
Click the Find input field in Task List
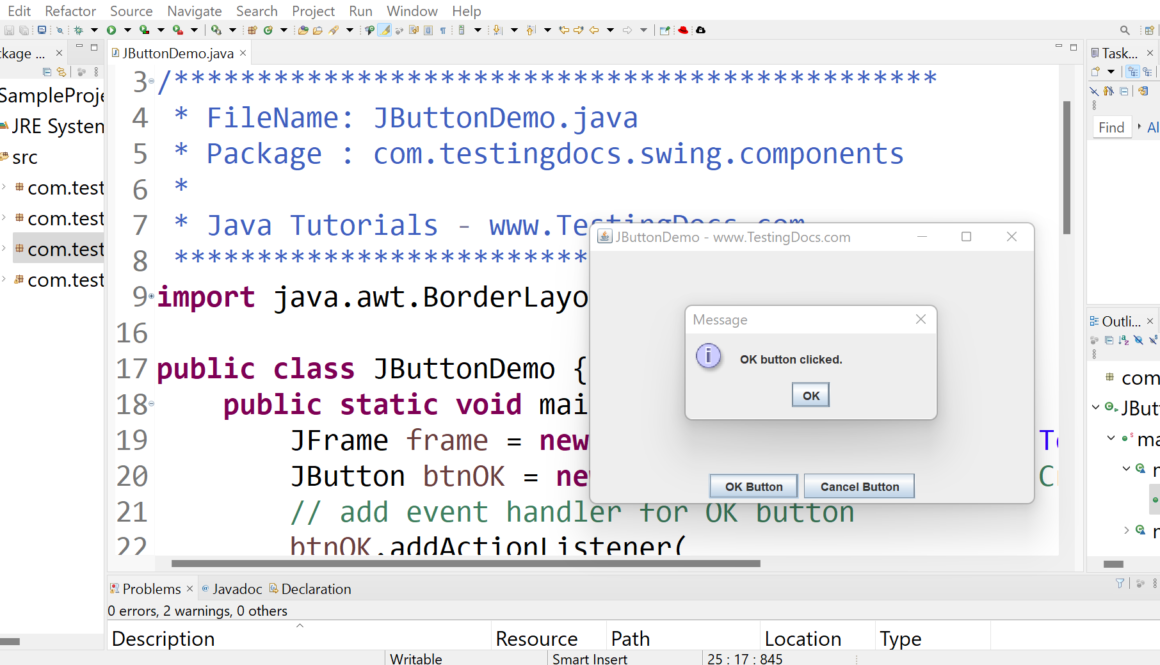[1113, 127]
